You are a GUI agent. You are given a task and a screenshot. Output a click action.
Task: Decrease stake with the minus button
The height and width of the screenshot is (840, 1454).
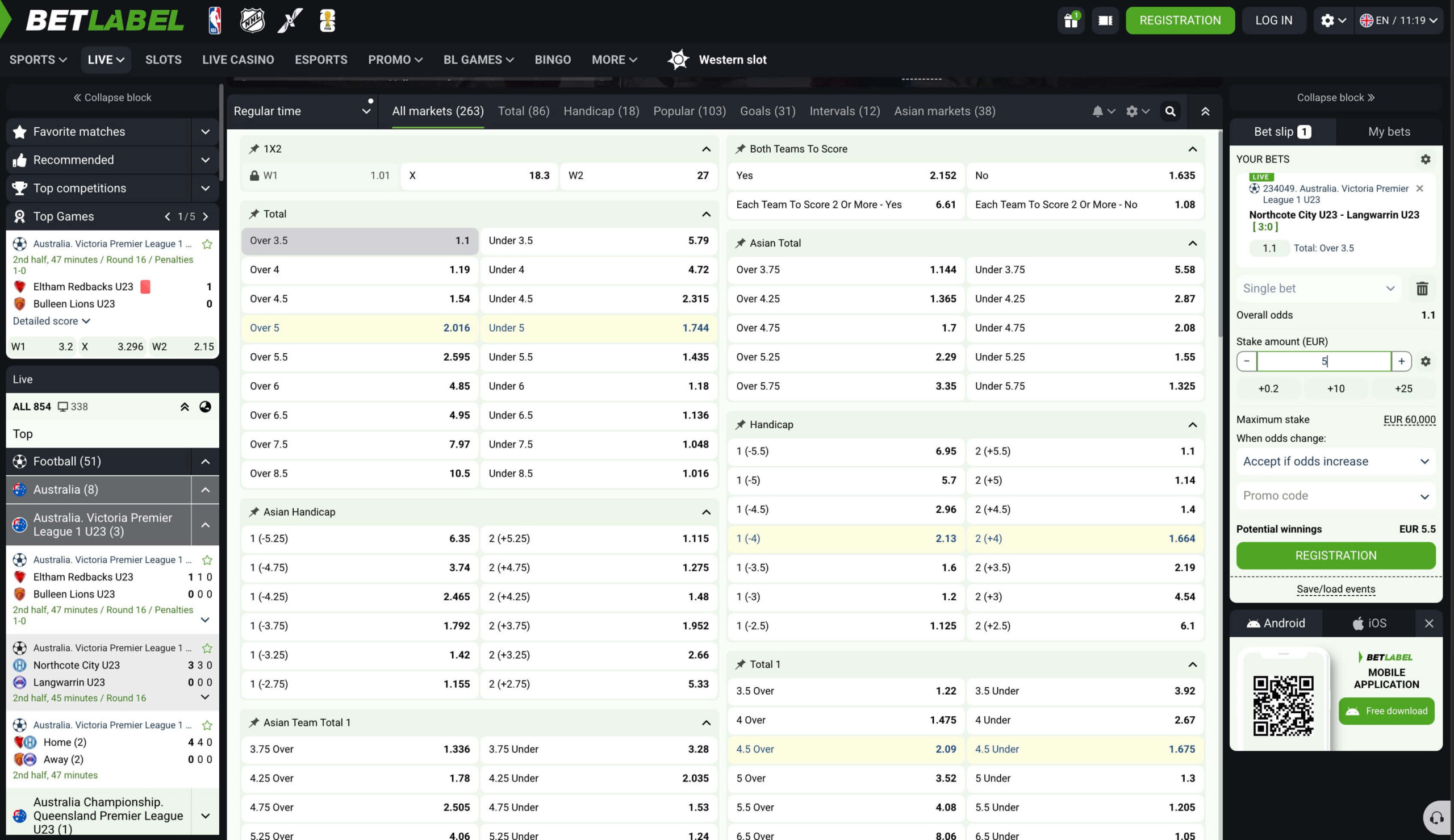pos(1246,362)
